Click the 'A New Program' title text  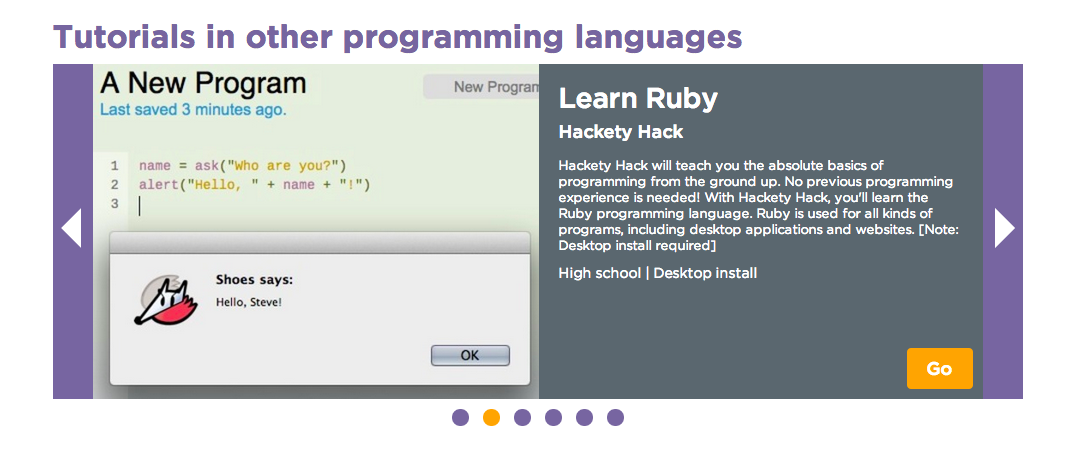click(x=203, y=83)
